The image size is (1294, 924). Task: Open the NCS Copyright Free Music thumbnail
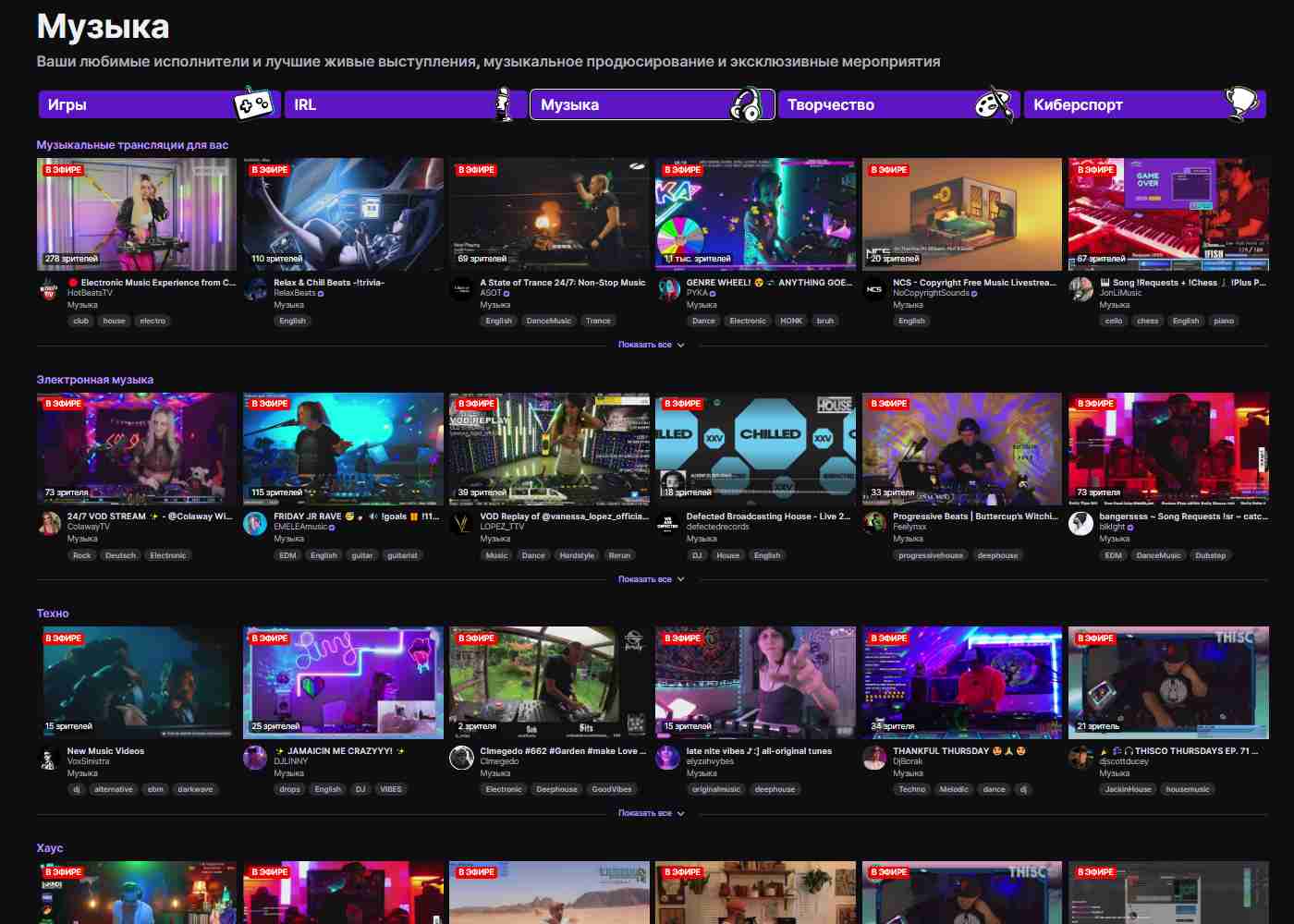coord(962,214)
